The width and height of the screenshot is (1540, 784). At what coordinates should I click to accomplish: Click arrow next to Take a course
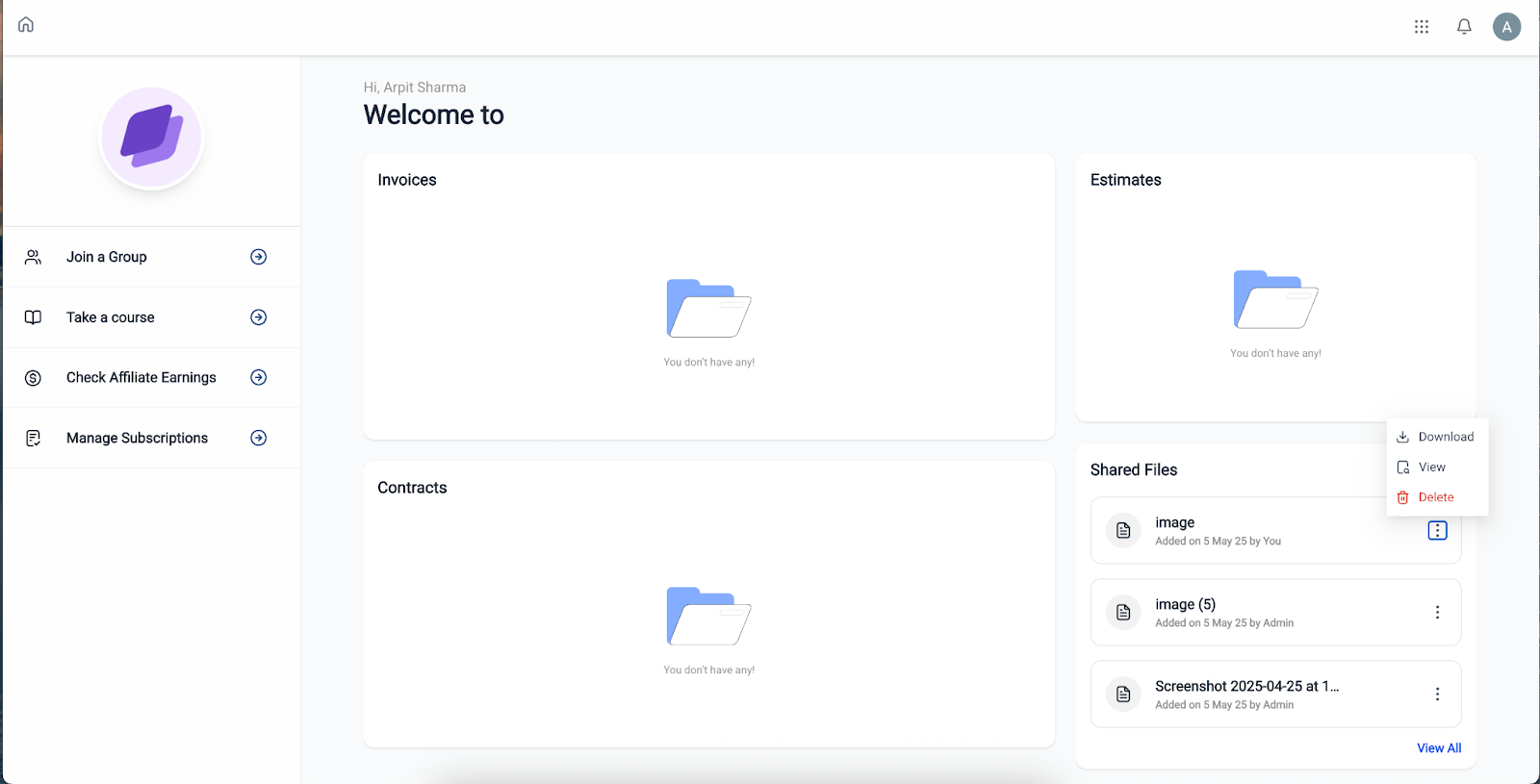pyautogui.click(x=259, y=317)
